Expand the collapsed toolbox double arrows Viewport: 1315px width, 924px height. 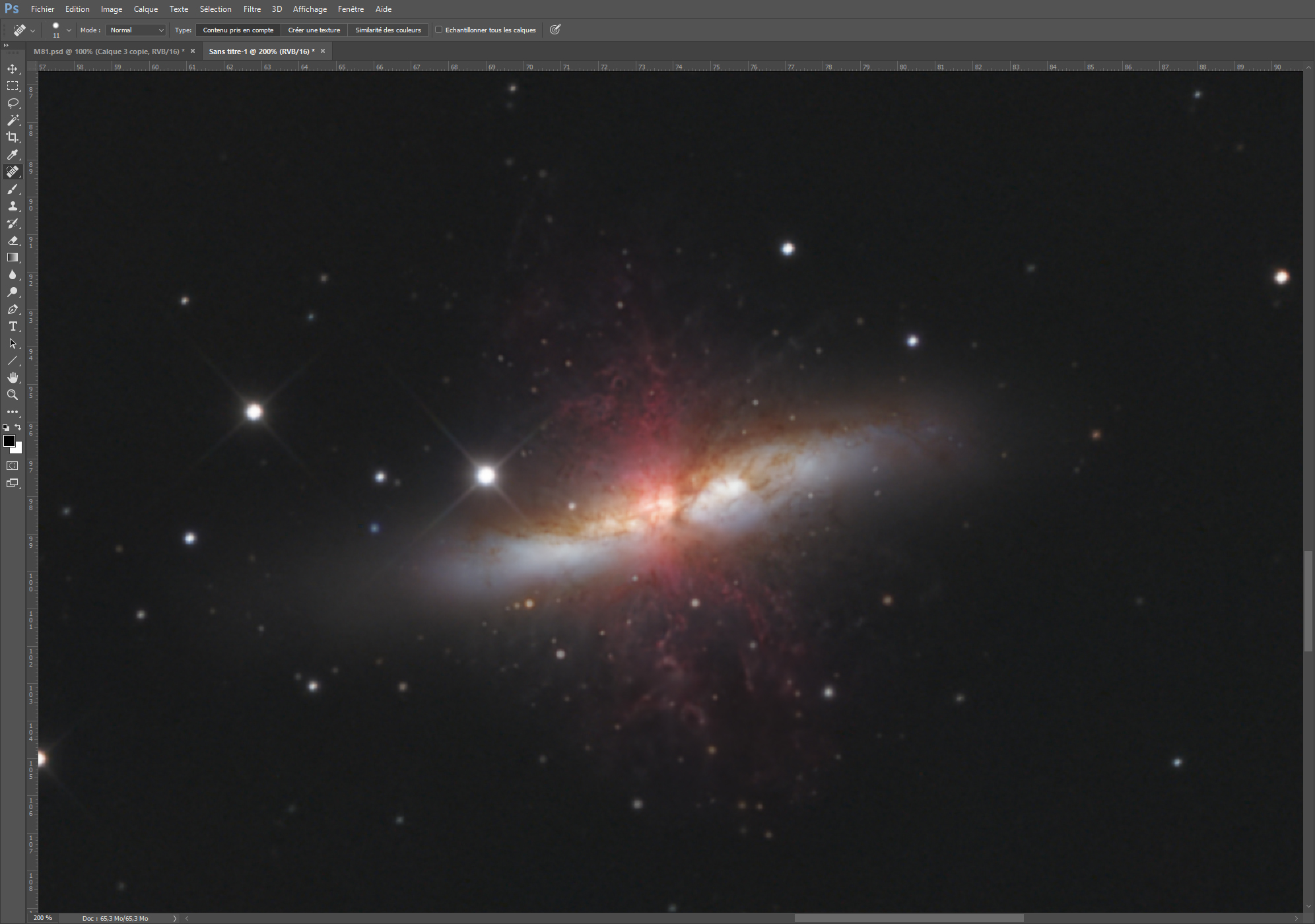click(x=7, y=46)
